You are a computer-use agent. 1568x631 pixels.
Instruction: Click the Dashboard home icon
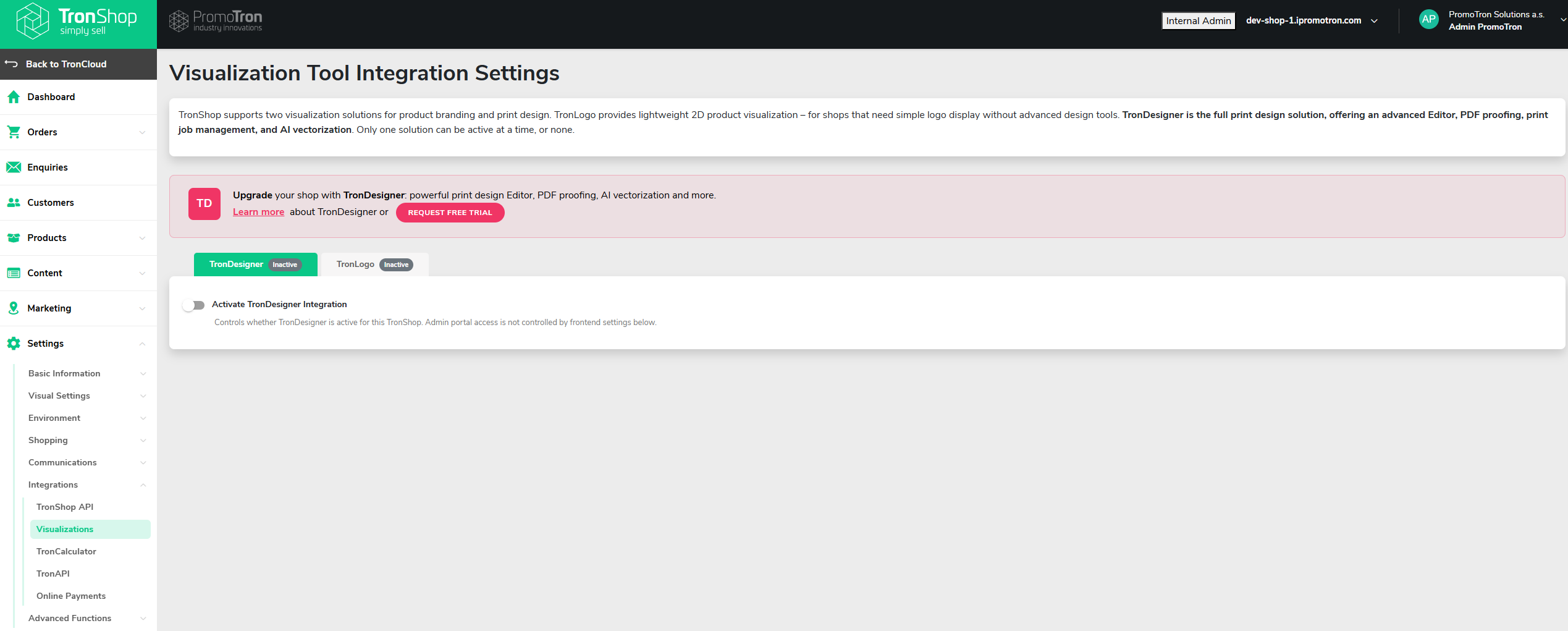click(x=14, y=97)
